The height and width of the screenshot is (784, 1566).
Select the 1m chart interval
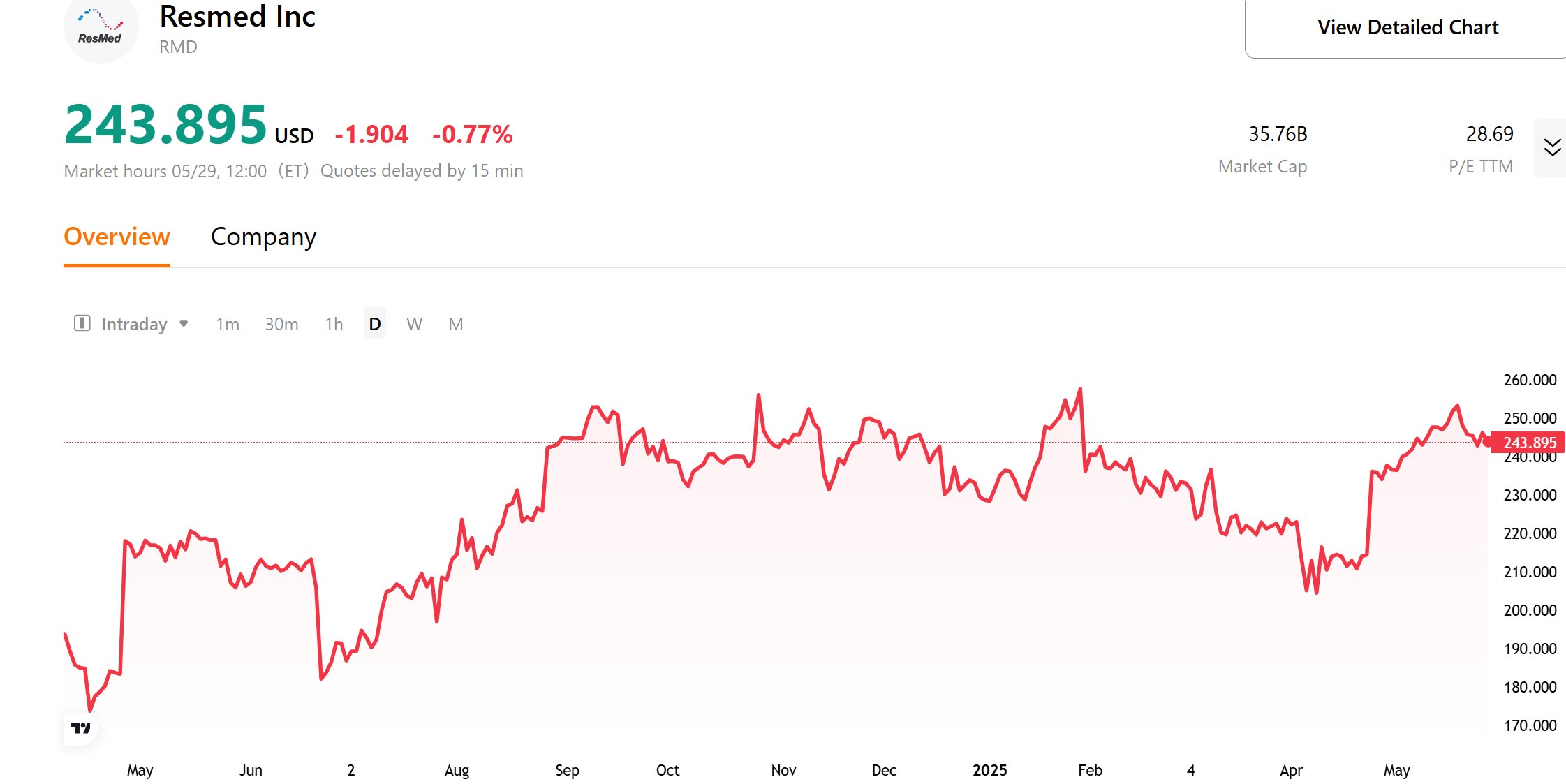(x=227, y=324)
